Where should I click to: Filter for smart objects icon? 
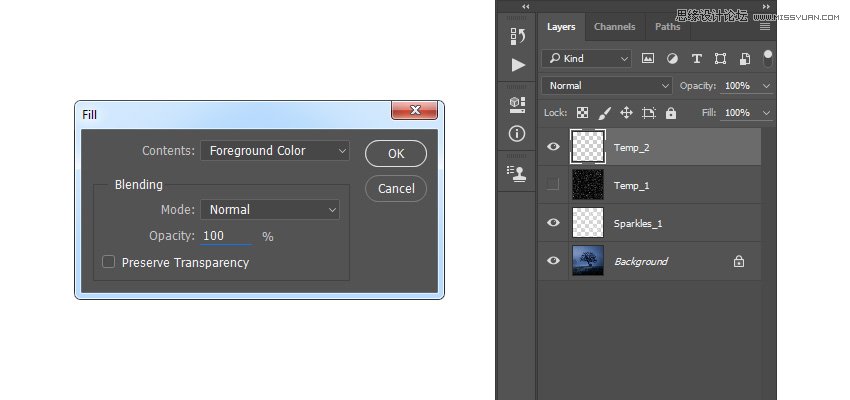pos(745,59)
